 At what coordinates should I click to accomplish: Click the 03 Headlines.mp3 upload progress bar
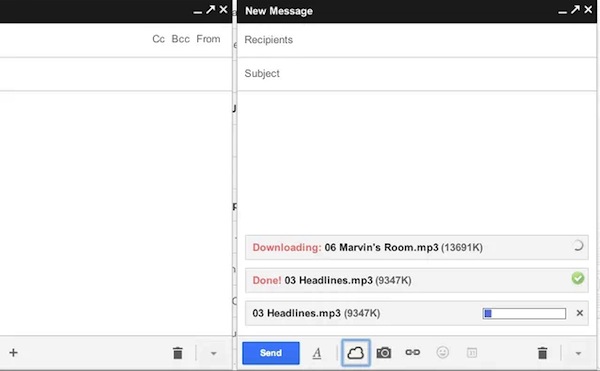[524, 314]
